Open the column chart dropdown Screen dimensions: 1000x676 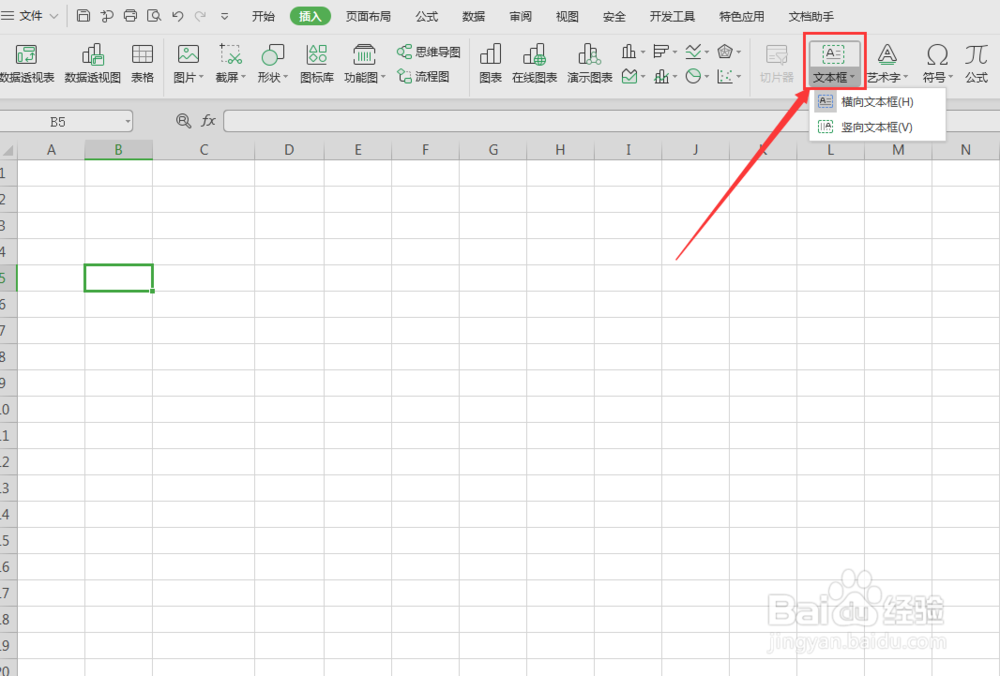(x=633, y=51)
